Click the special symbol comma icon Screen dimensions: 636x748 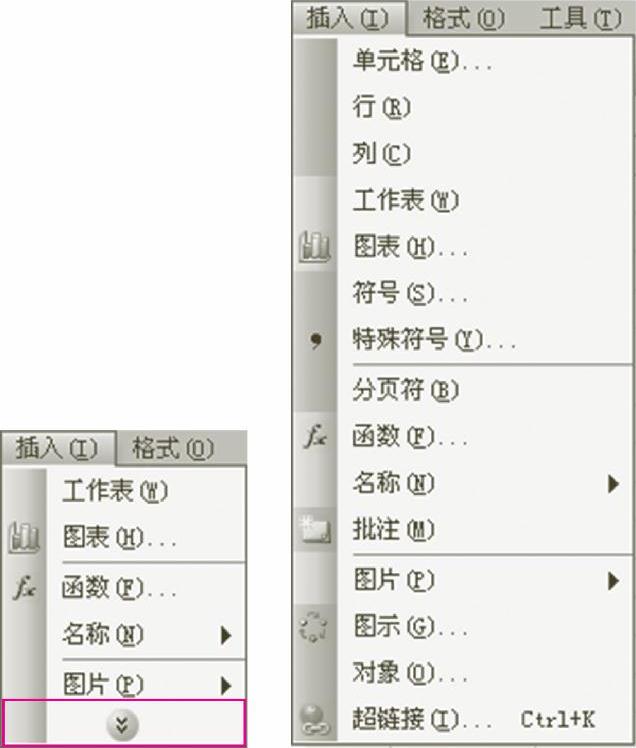click(x=315, y=340)
